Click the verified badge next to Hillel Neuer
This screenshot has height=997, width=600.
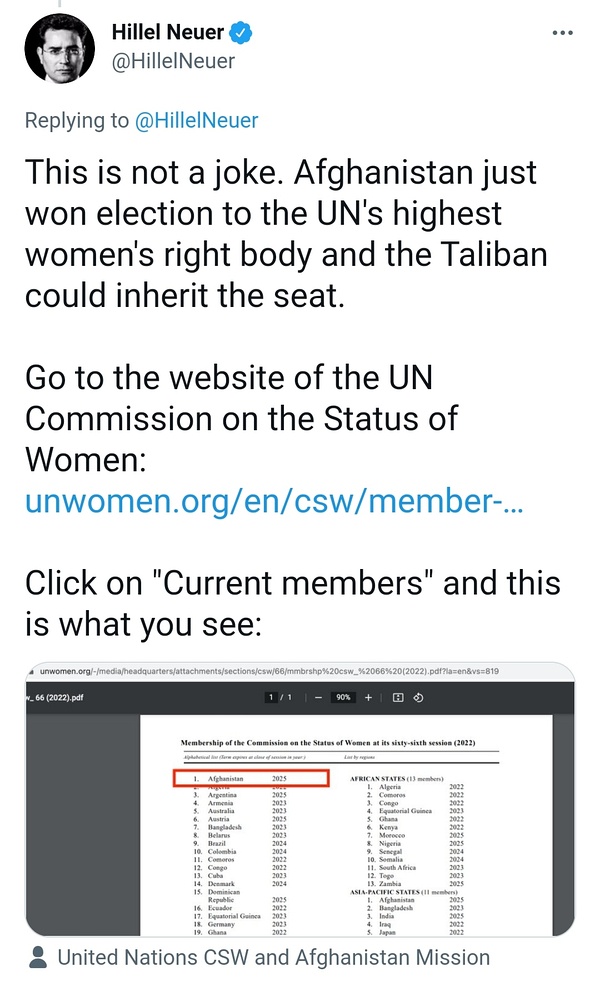point(241,33)
